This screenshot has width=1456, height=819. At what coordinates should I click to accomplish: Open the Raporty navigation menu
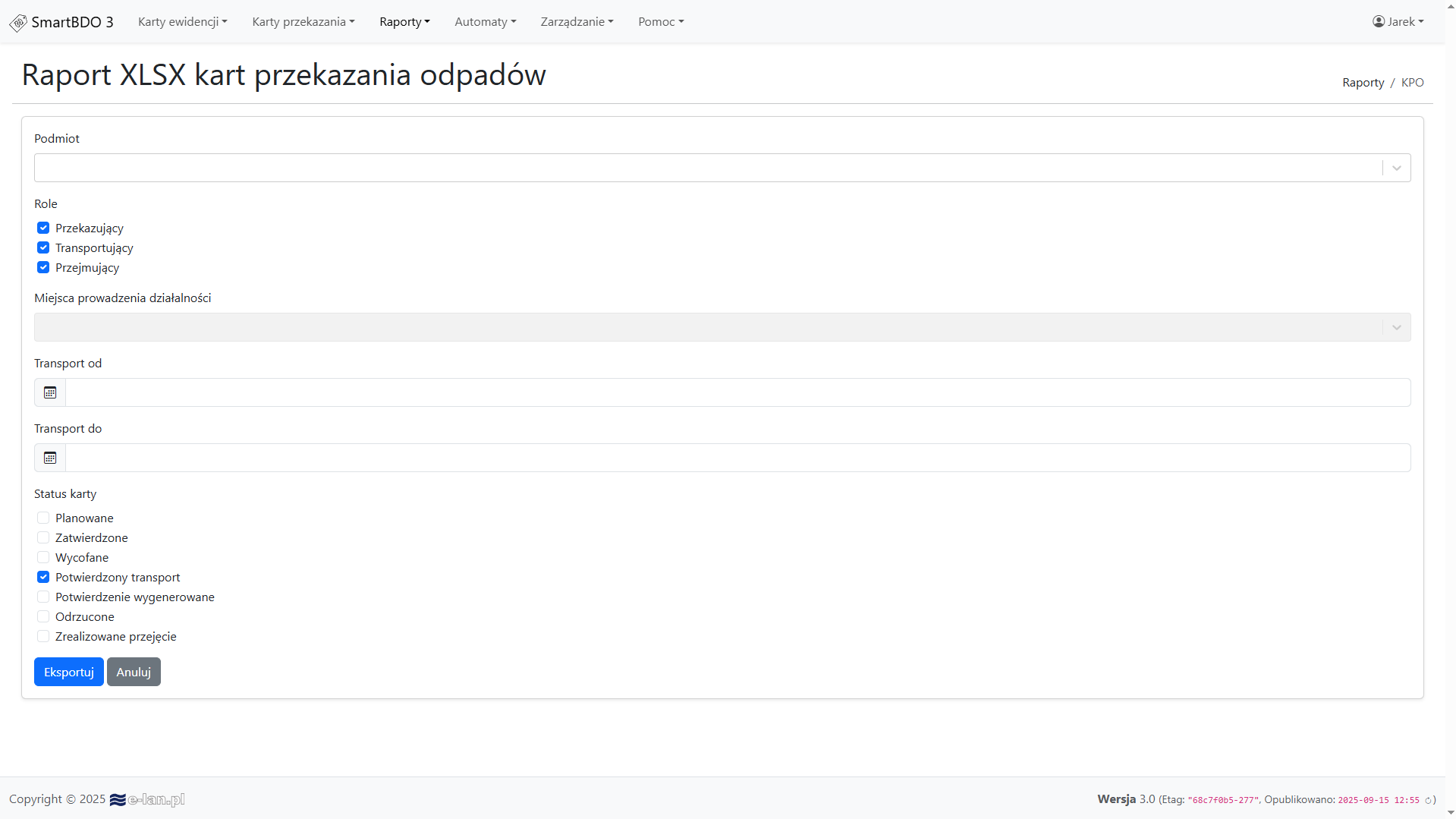pos(404,21)
